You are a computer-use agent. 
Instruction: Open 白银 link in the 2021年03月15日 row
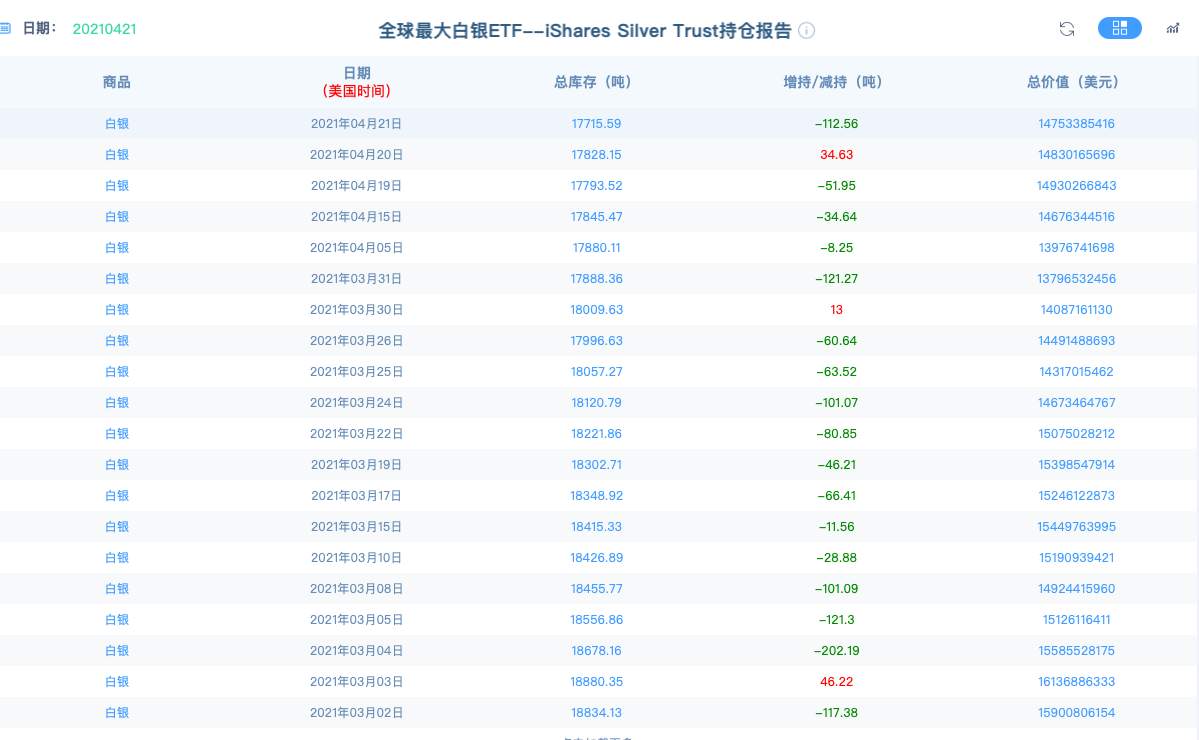click(117, 527)
